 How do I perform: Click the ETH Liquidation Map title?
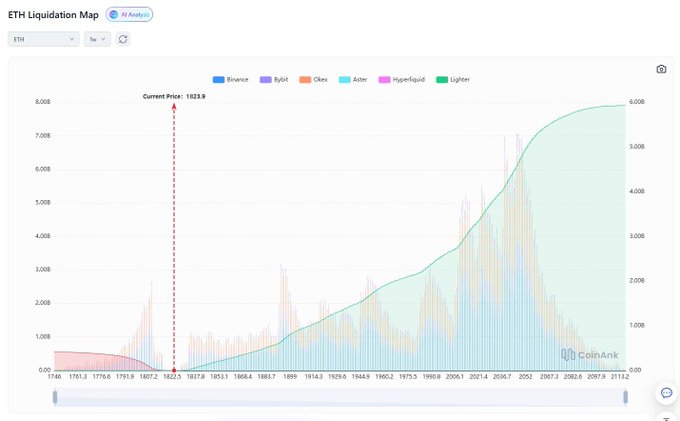53,15
